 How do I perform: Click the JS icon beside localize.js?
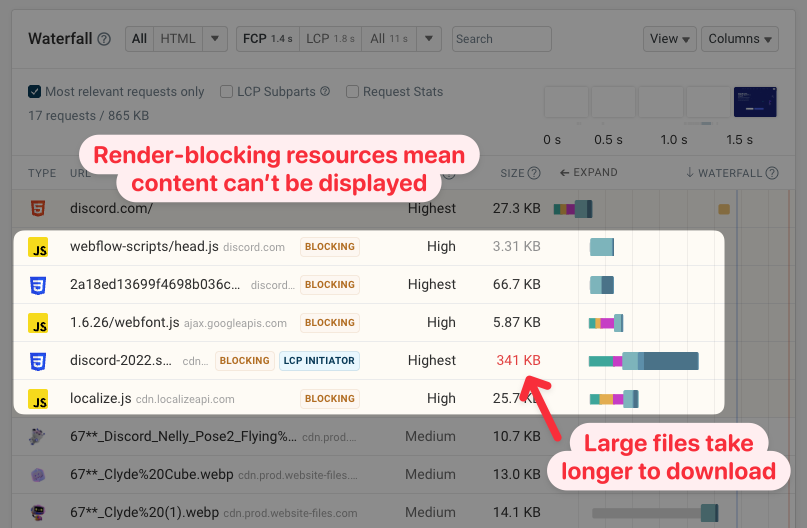coord(38,399)
